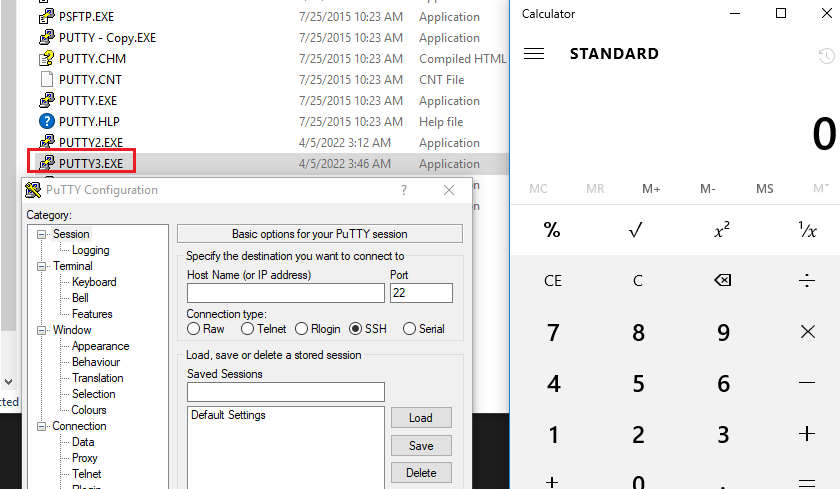Collapse the Window tree node

click(41, 330)
